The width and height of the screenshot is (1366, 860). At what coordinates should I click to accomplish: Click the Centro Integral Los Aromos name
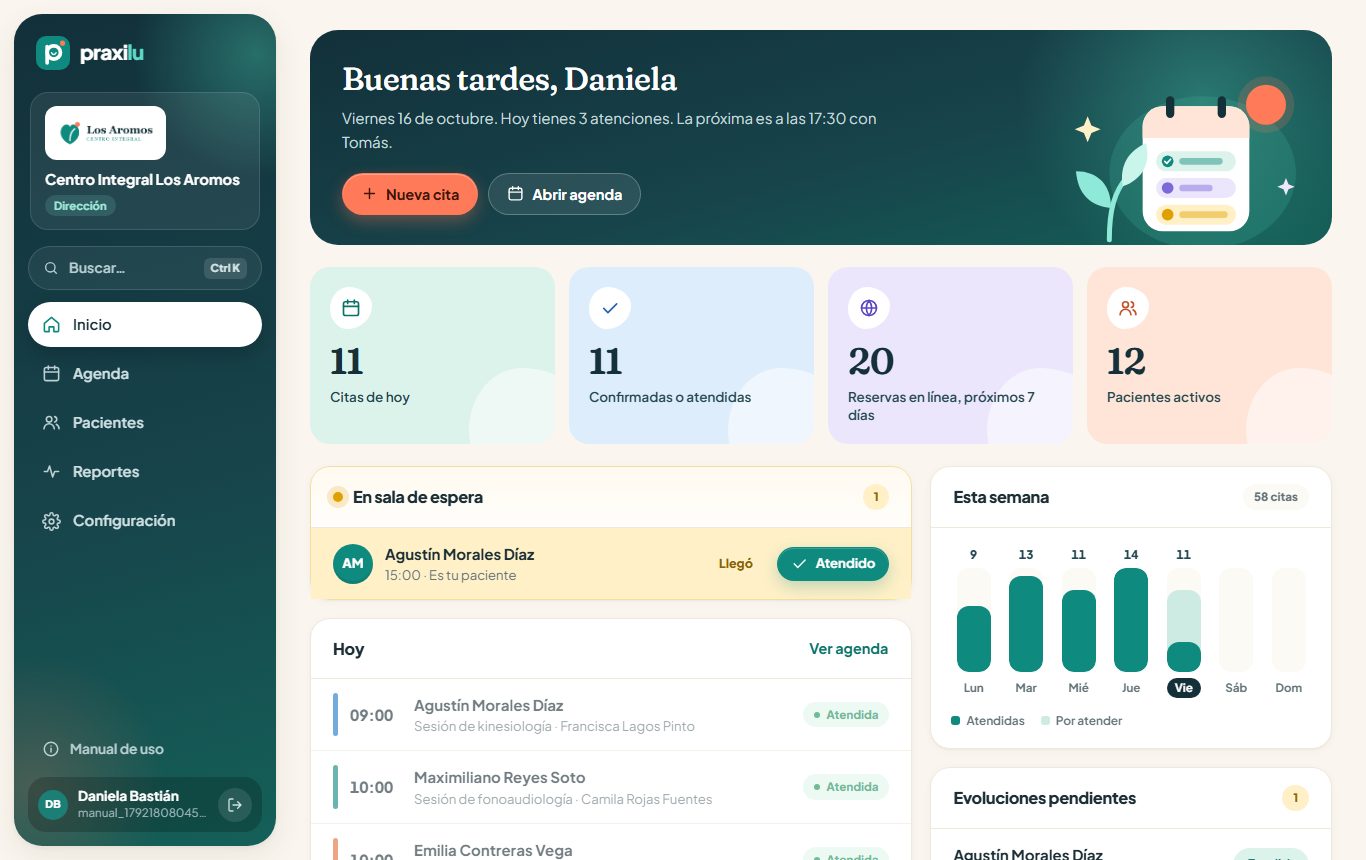[x=143, y=180]
